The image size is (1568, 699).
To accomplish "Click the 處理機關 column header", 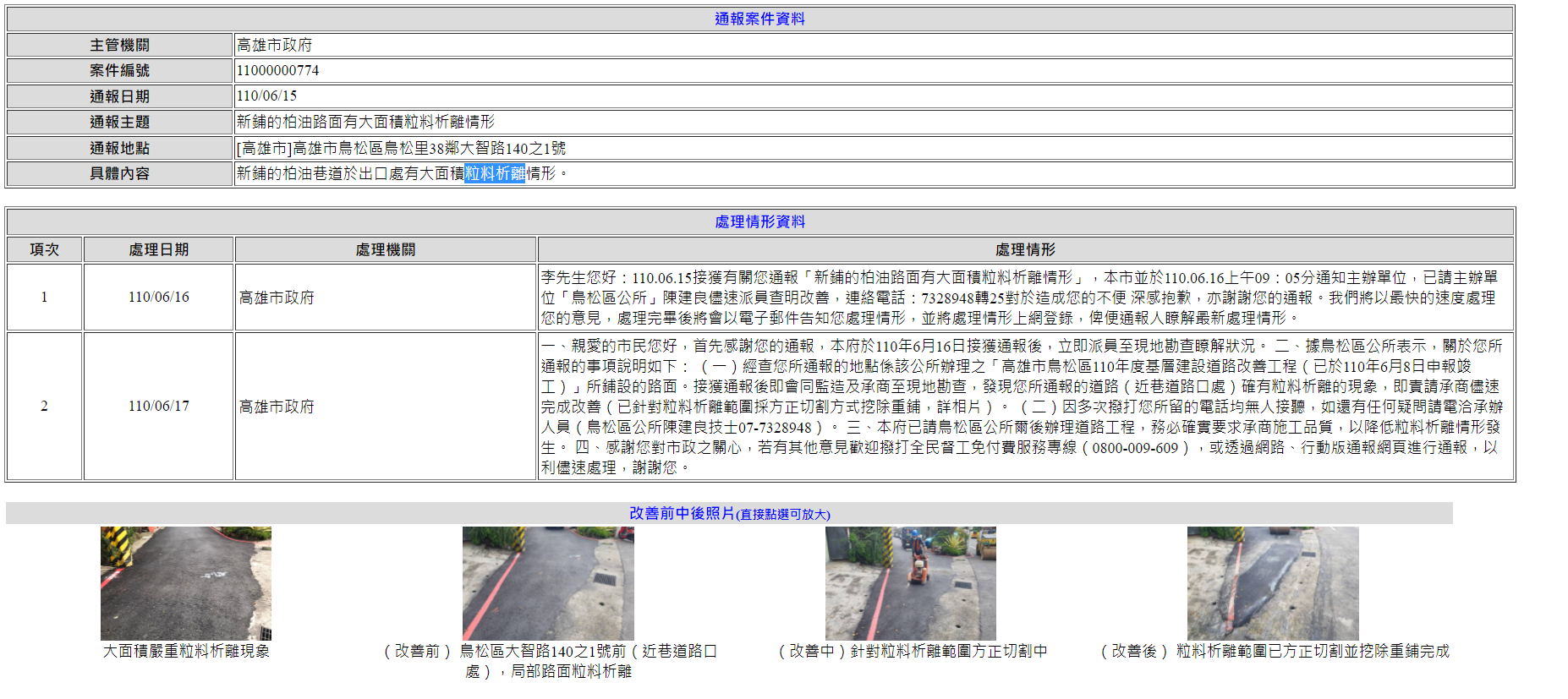I will pyautogui.click(x=385, y=249).
